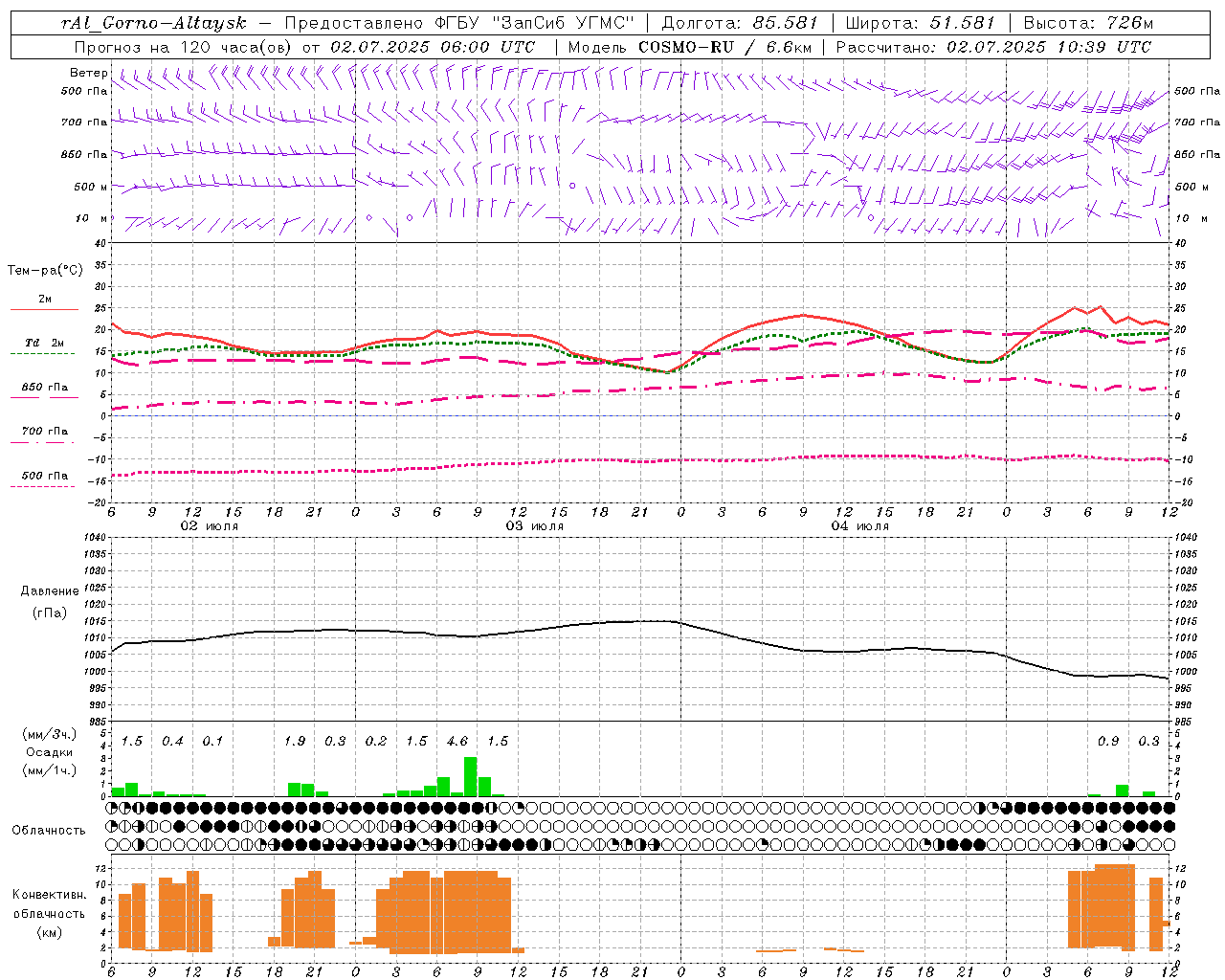Click the dashed 700 гПа temperature legend line

tap(42, 443)
